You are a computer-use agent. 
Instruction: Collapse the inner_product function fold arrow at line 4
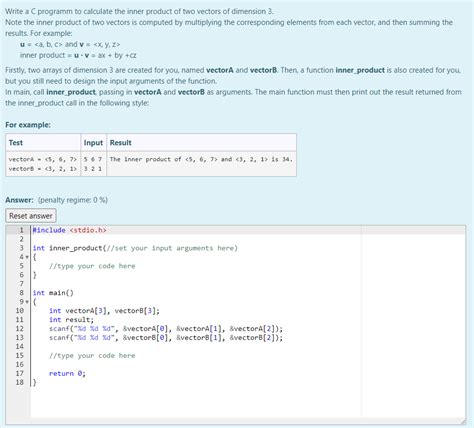pyautogui.click(x=27, y=257)
